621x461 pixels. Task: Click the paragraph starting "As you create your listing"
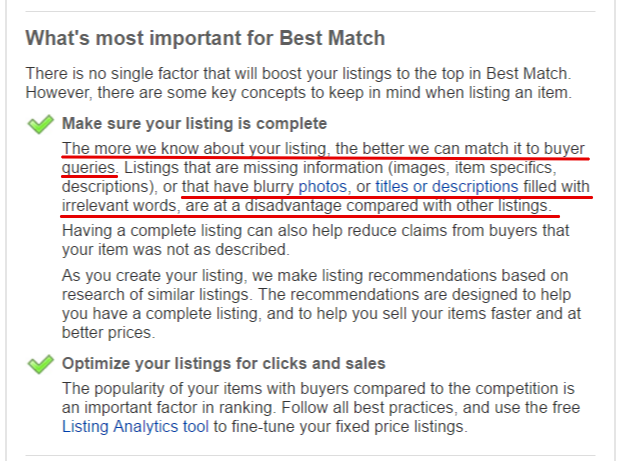(x=321, y=304)
